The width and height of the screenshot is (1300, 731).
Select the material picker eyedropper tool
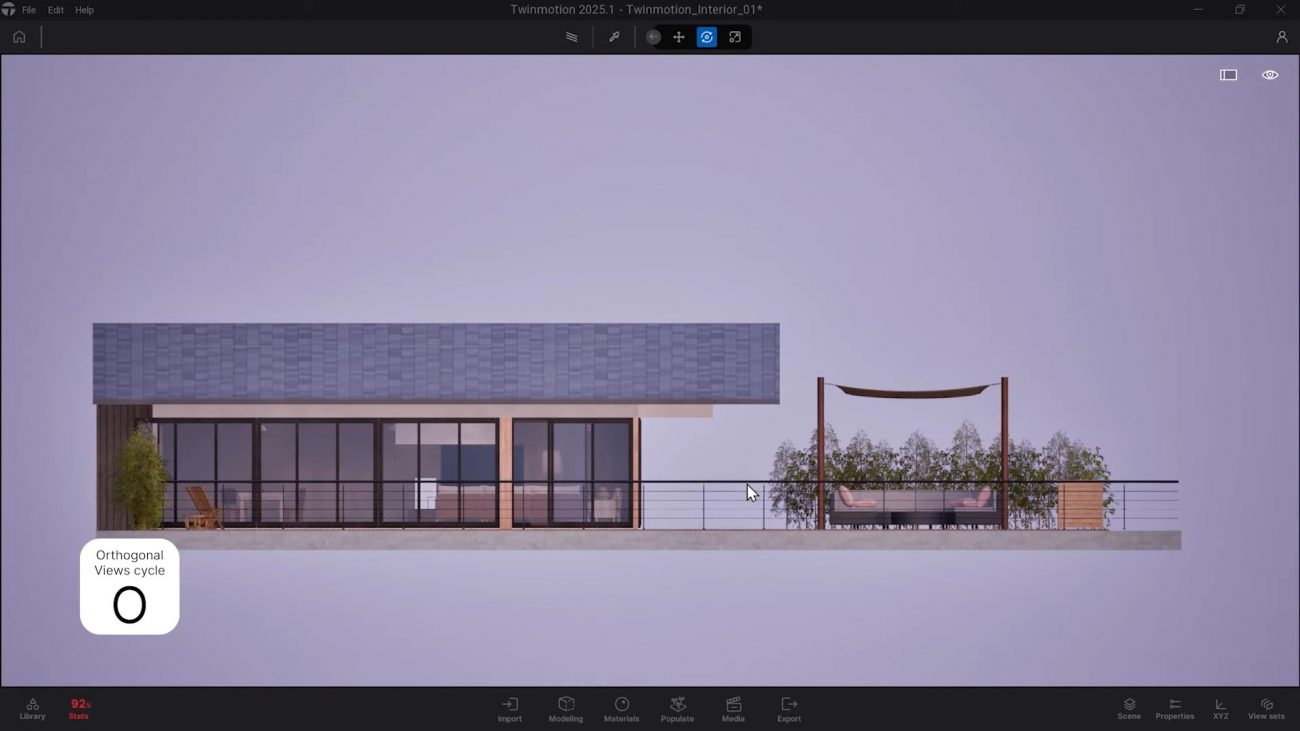click(614, 37)
